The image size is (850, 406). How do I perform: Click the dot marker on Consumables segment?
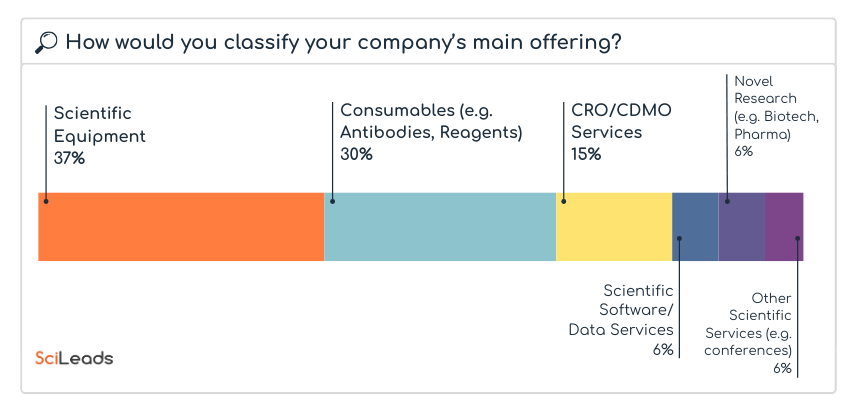coord(333,201)
